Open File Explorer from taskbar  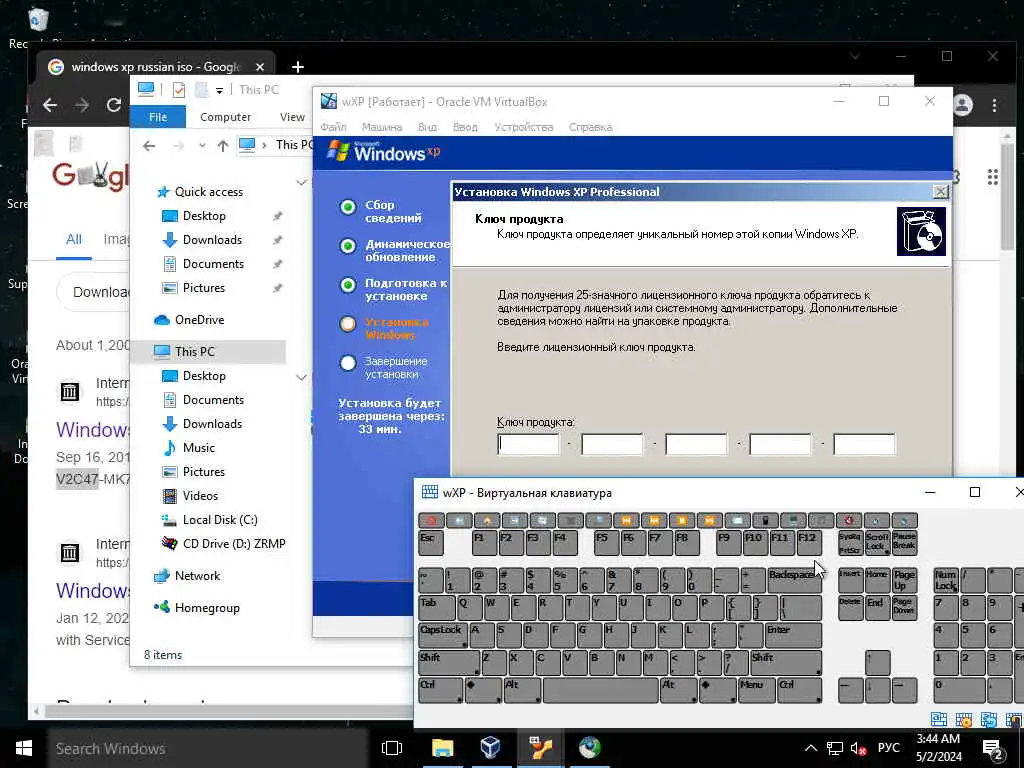(442, 748)
